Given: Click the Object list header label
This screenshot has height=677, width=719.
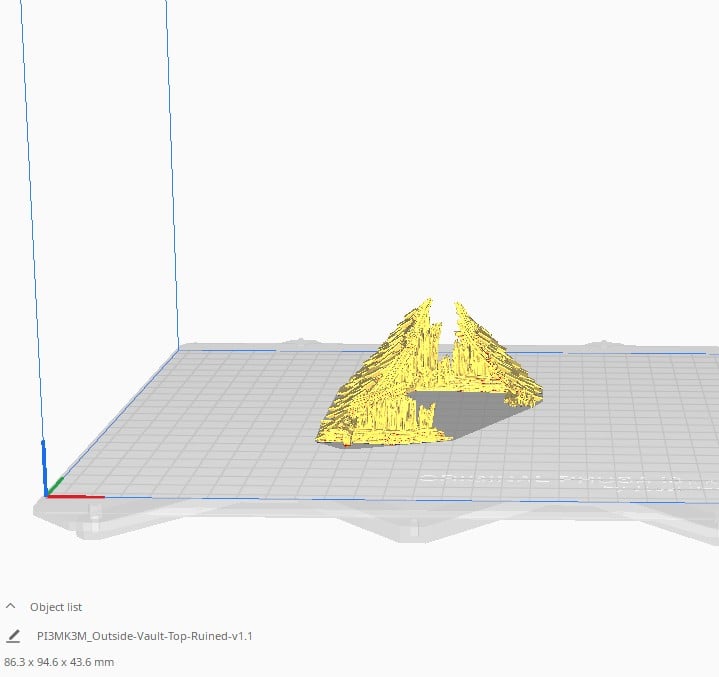Looking at the screenshot, I should pos(56,607).
